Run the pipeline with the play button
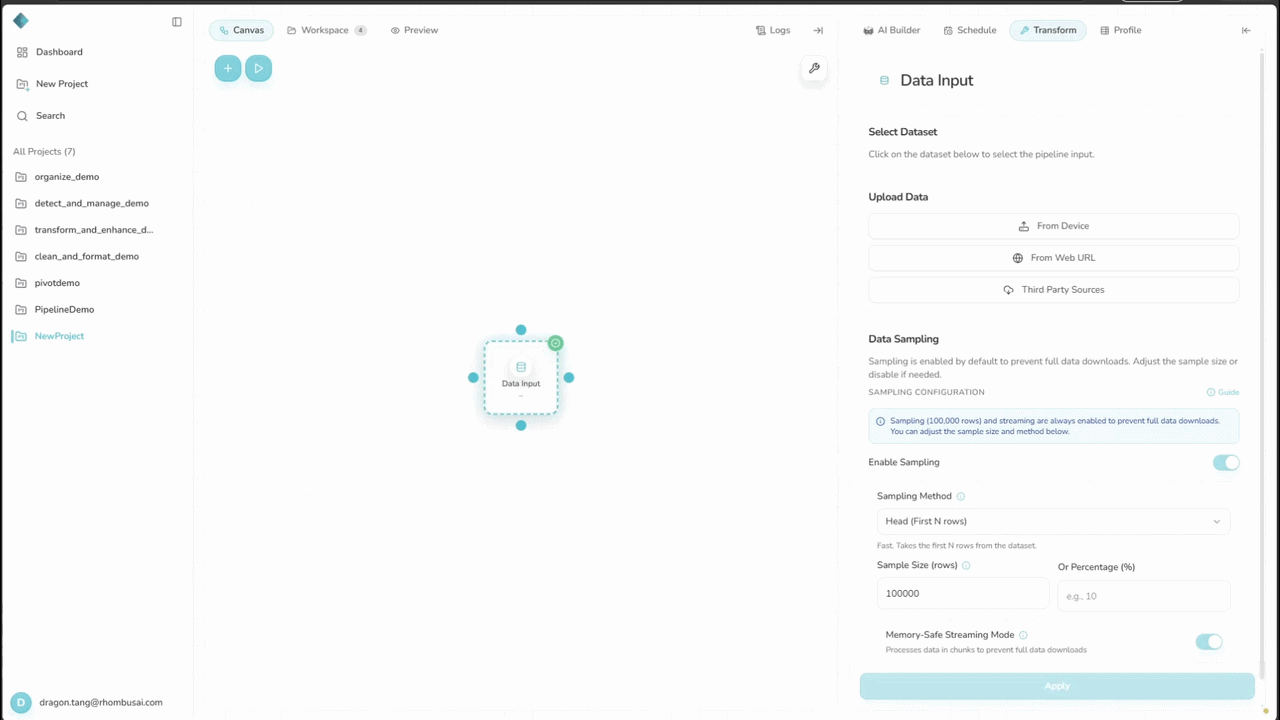 click(x=258, y=68)
